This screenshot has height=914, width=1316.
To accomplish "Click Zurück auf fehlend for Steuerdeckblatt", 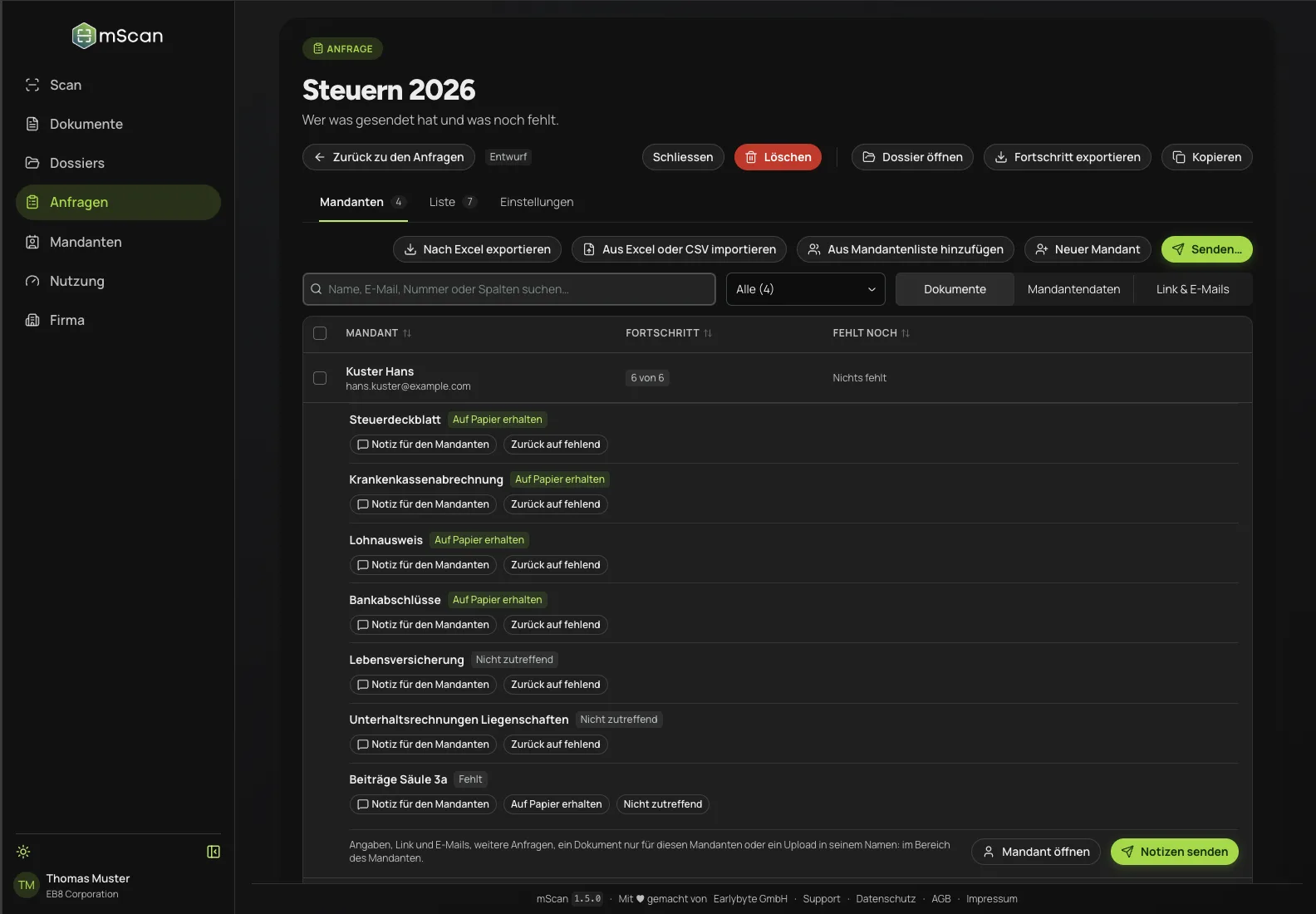I will point(556,445).
